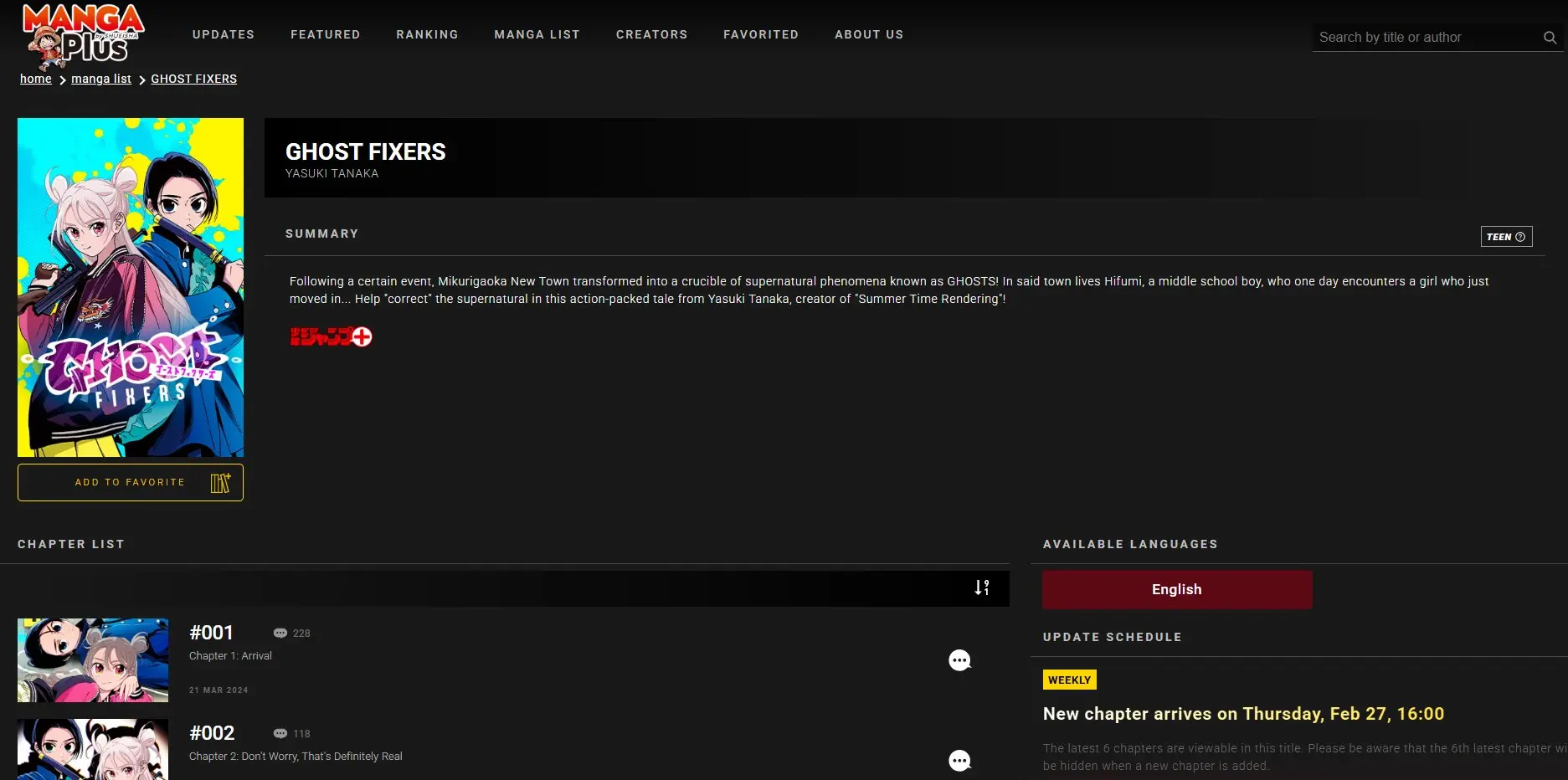The width and height of the screenshot is (1568, 780).
Task: Open chapter #001 thumbnail
Action: 93,660
